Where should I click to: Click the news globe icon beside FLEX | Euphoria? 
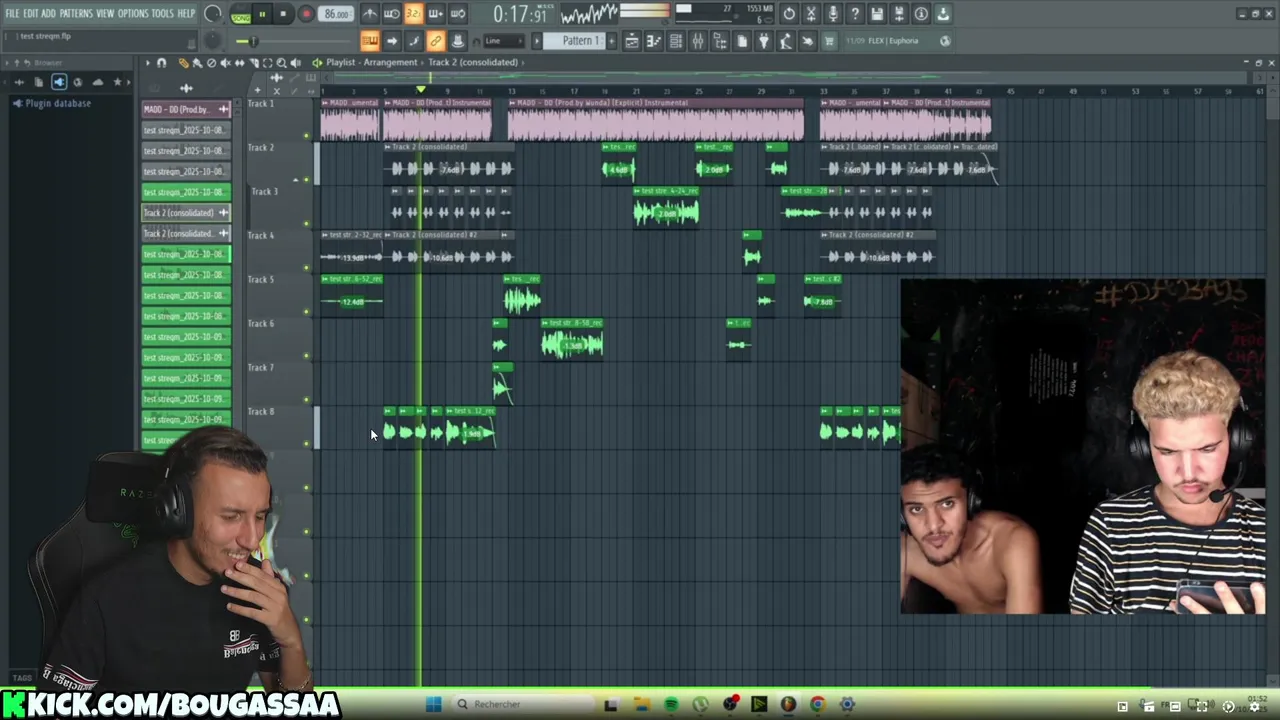point(944,41)
